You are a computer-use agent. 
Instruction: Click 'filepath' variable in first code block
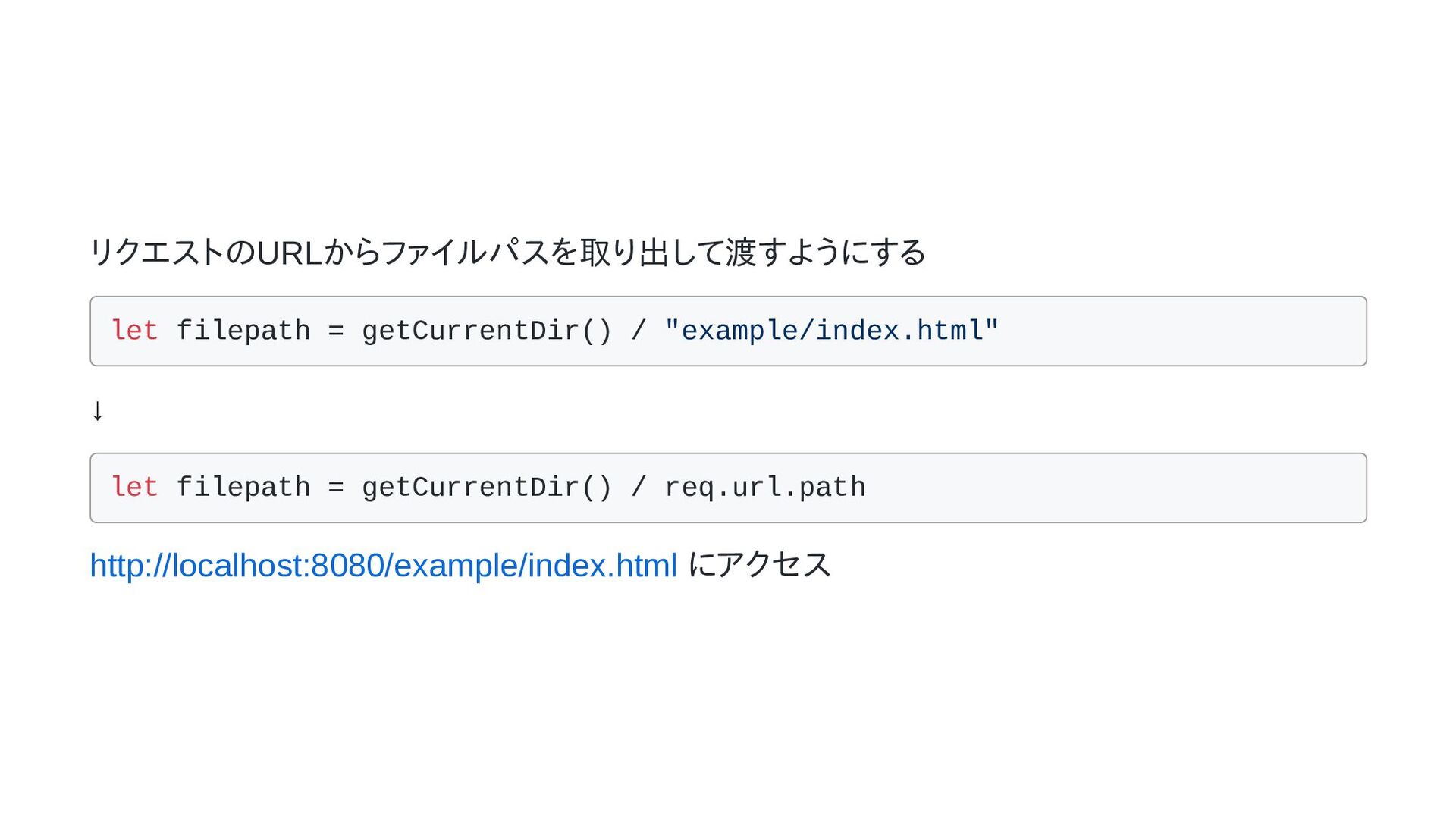click(243, 331)
